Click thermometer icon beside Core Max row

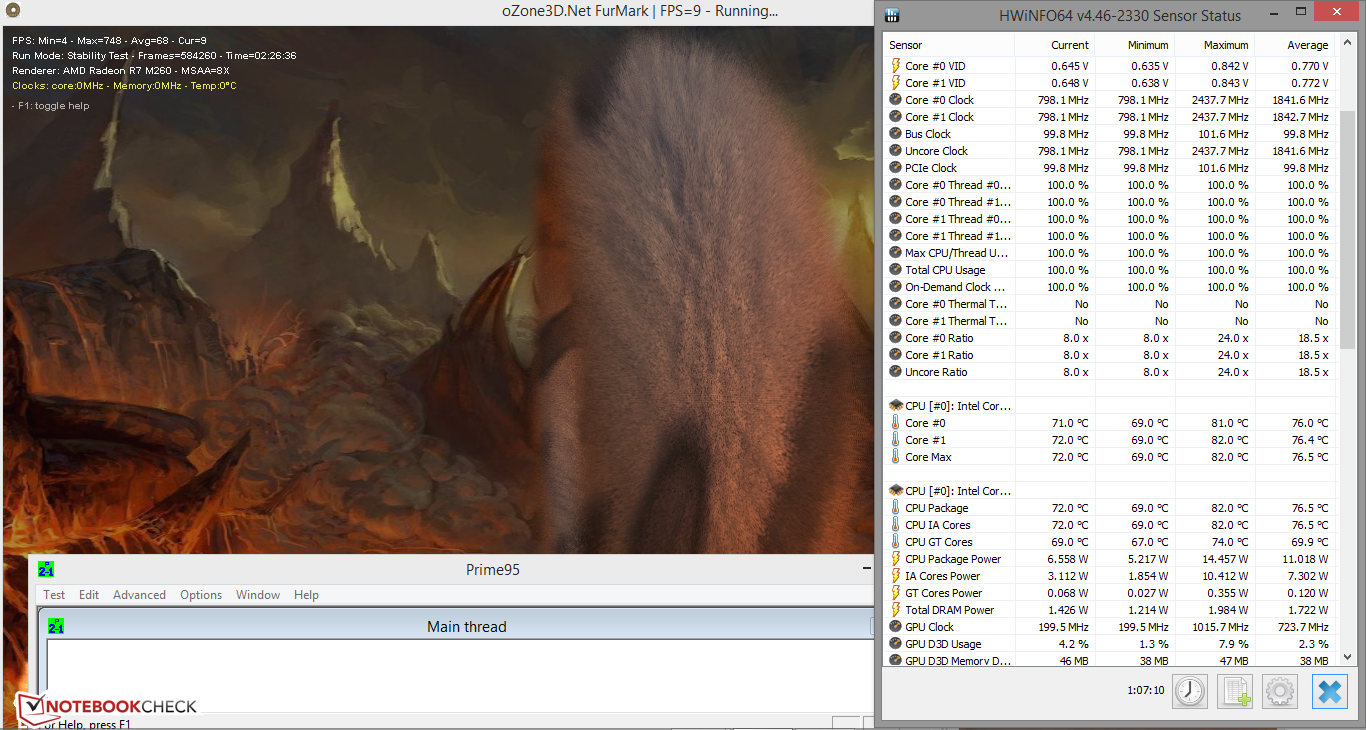click(896, 457)
